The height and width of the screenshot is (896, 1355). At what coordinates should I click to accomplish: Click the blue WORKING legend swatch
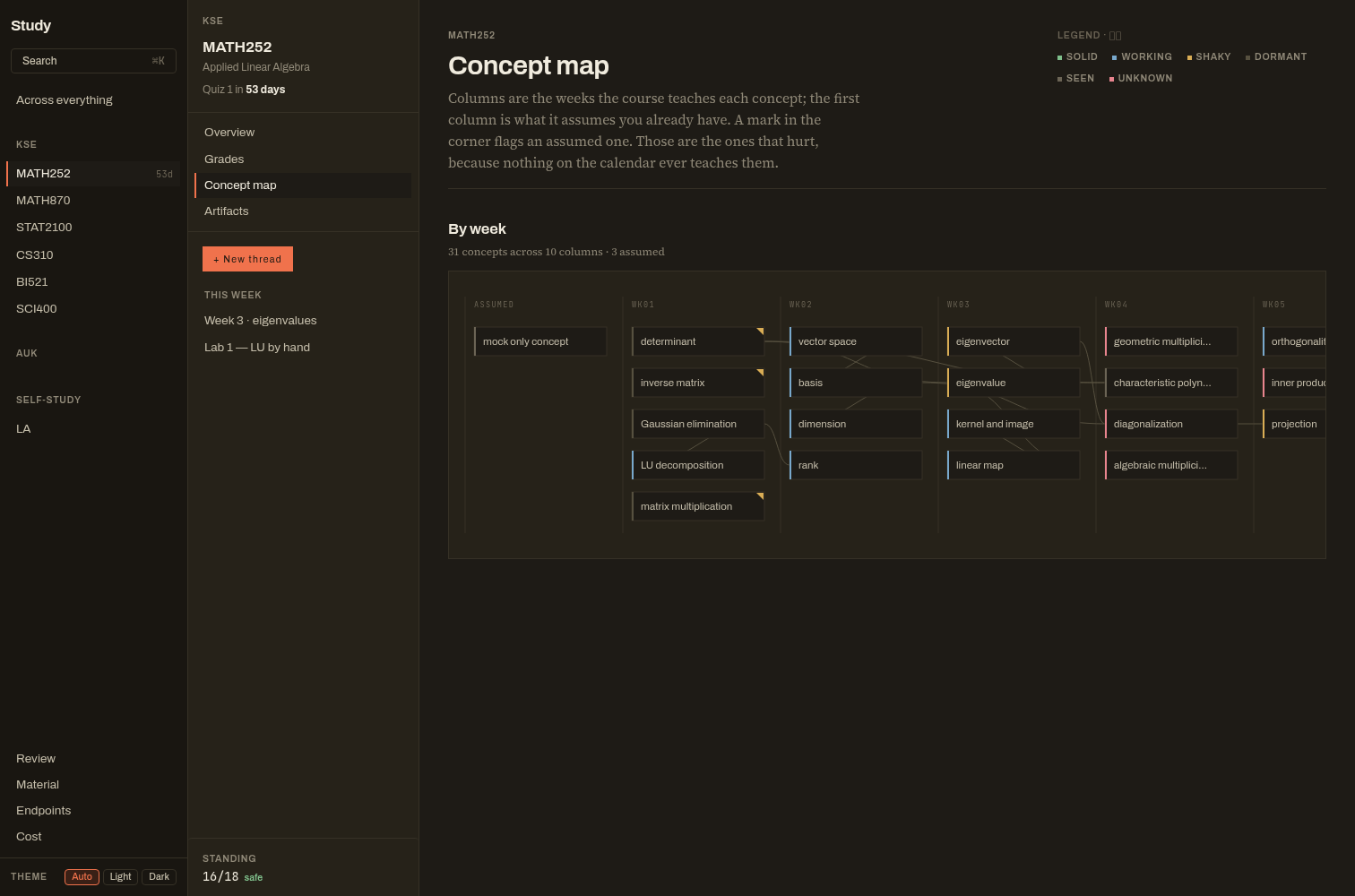click(x=1114, y=57)
